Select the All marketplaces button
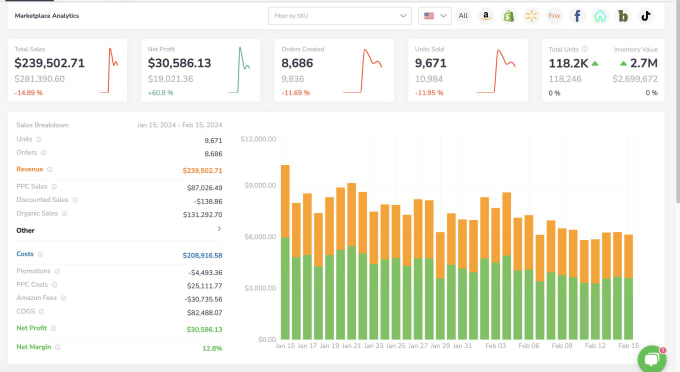680x372 pixels. (463, 16)
